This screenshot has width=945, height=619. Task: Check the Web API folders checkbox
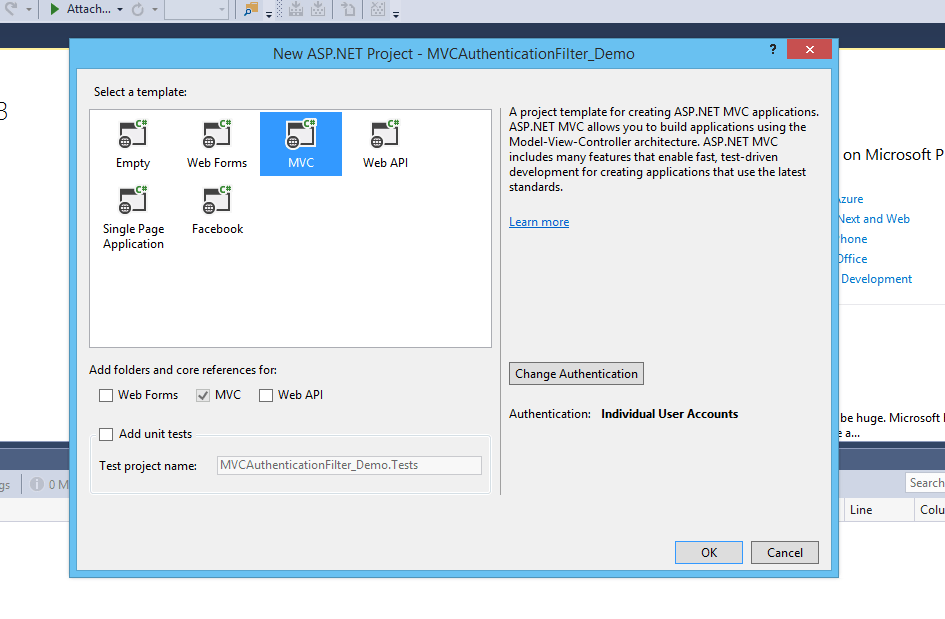click(x=266, y=395)
